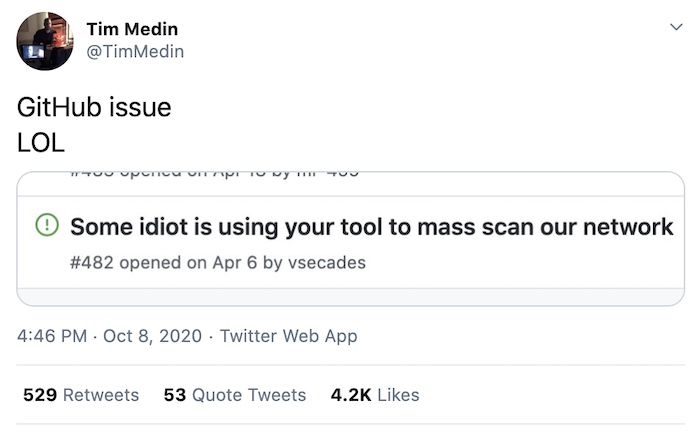Select the #482 issue number text
The width and height of the screenshot is (700, 432).
[x=92, y=262]
